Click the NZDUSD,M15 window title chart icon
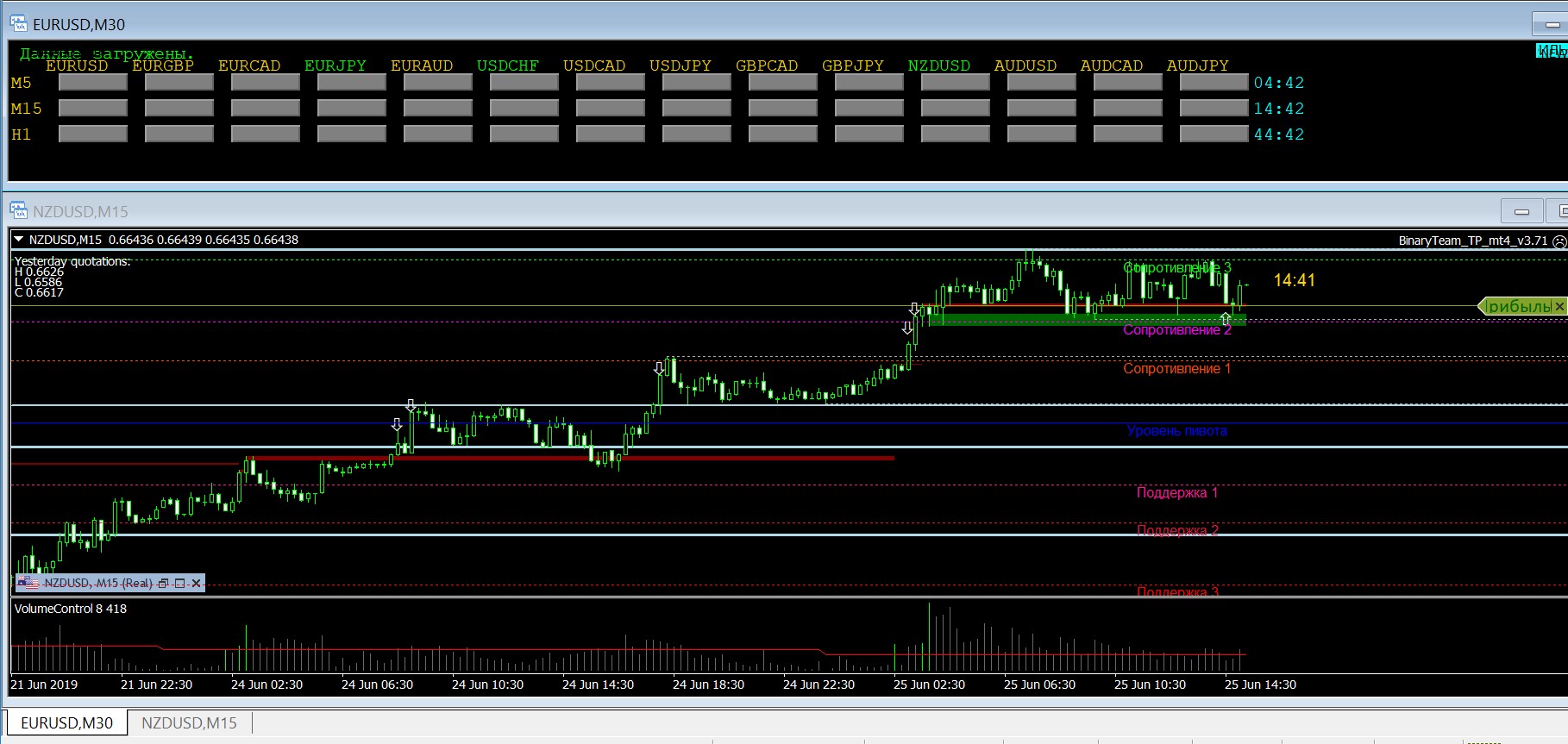Screen dimensions: 1568x744 [18, 210]
